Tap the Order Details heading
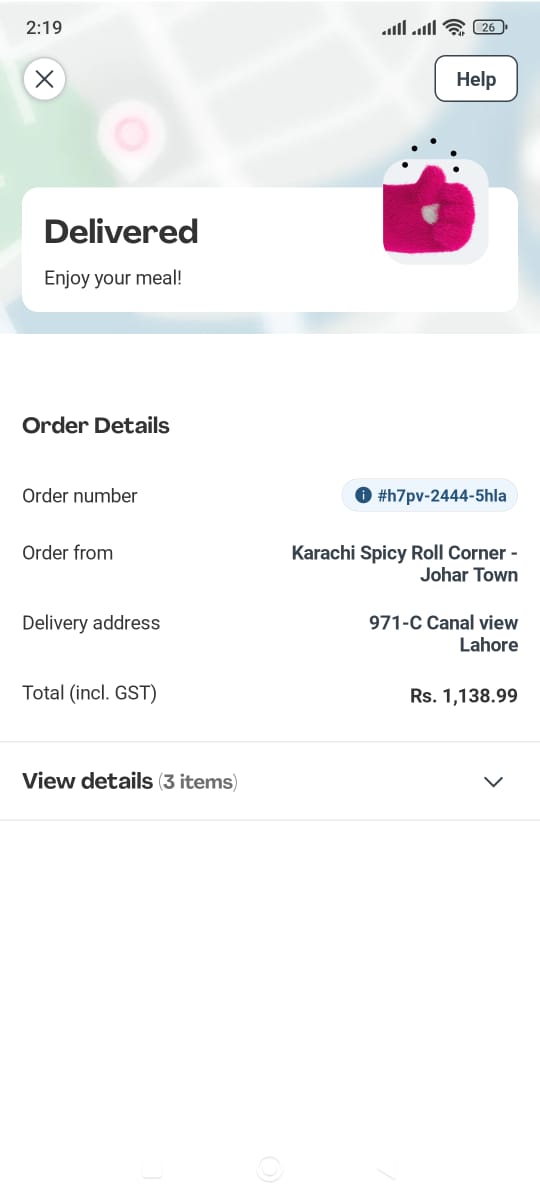Image resolution: width=540 pixels, height=1200 pixels. [96, 425]
